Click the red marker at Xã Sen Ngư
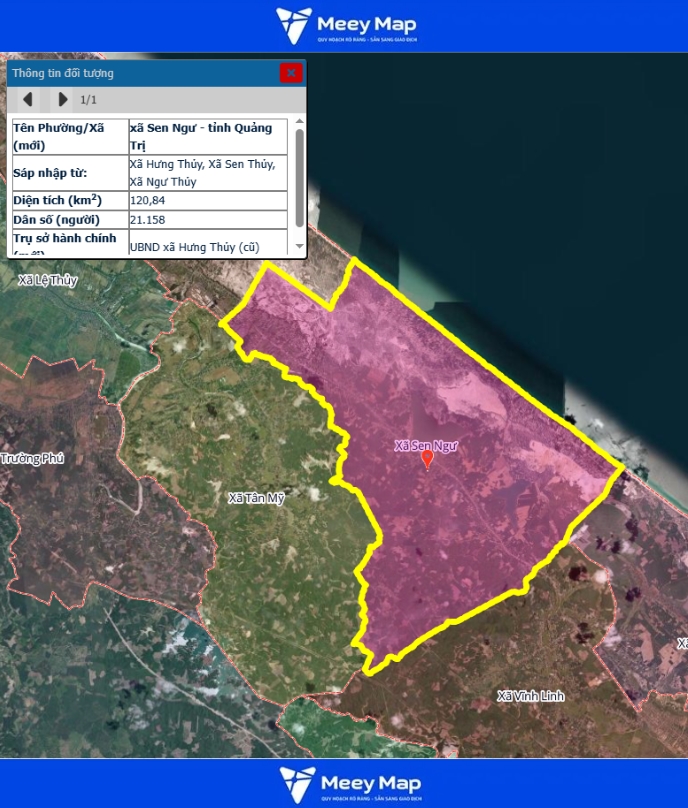 coord(428,460)
